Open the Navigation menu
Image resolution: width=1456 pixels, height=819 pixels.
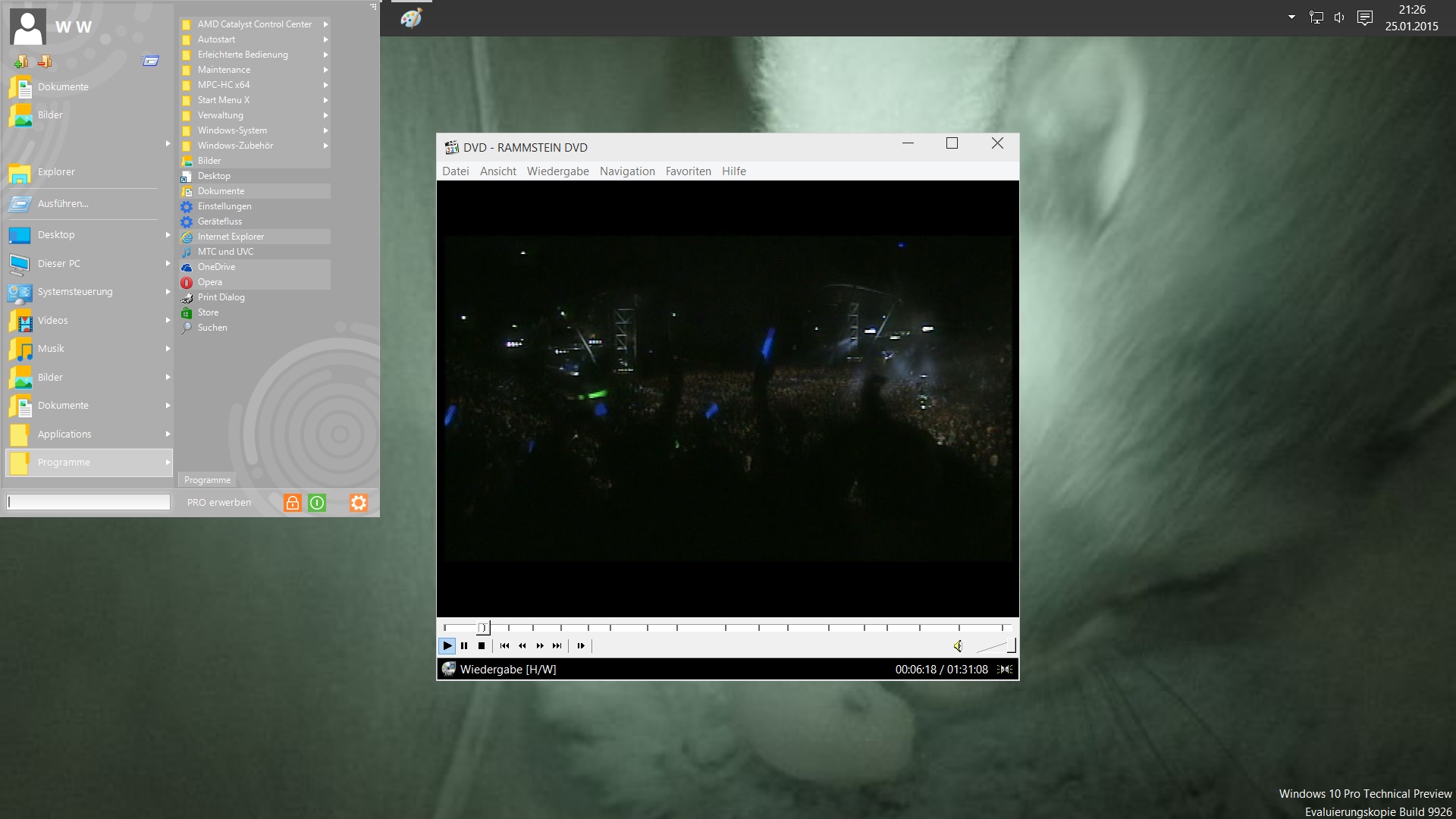(626, 171)
